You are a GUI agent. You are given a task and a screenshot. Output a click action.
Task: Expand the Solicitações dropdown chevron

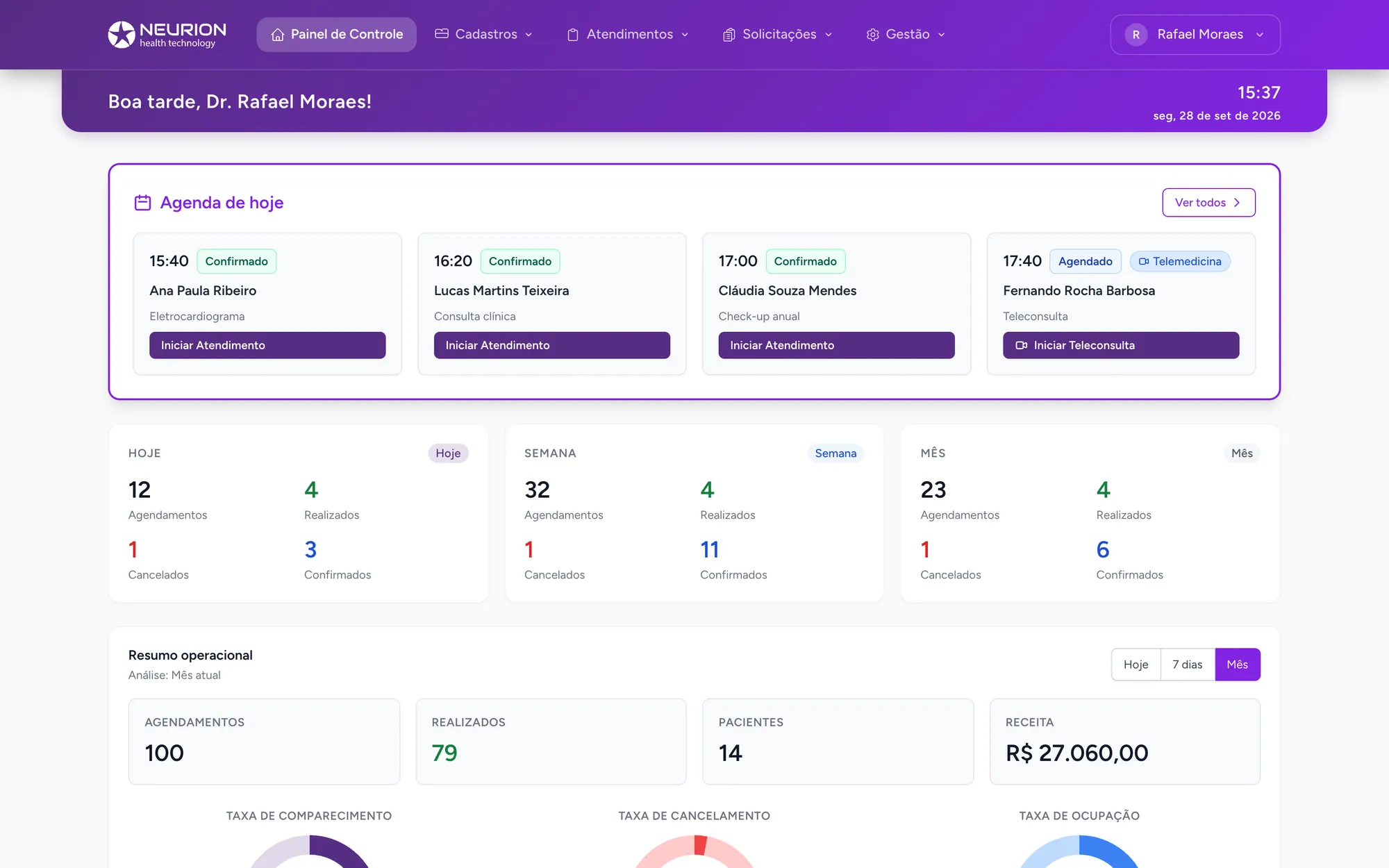(x=829, y=35)
